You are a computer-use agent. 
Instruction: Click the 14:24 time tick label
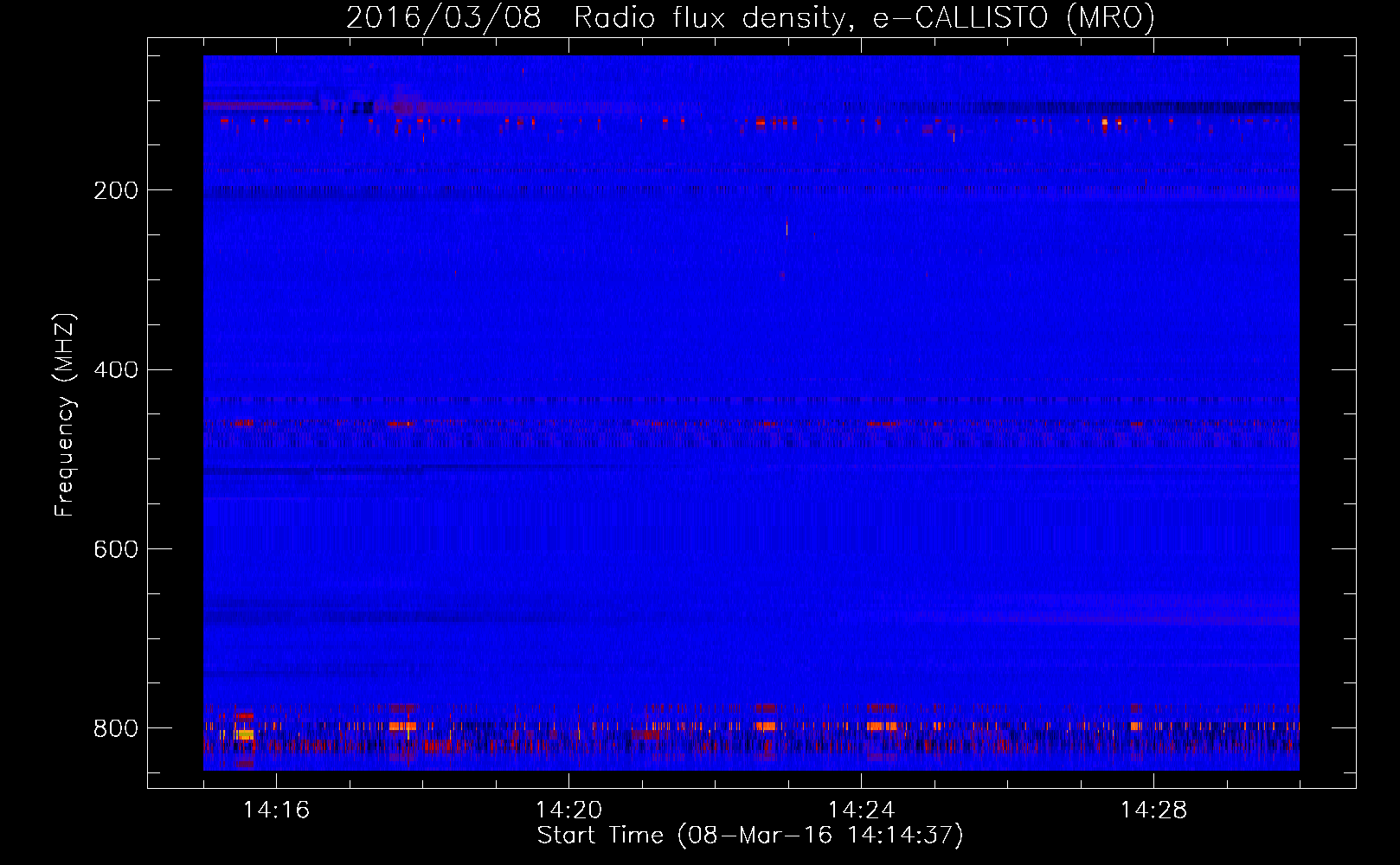coord(861,811)
